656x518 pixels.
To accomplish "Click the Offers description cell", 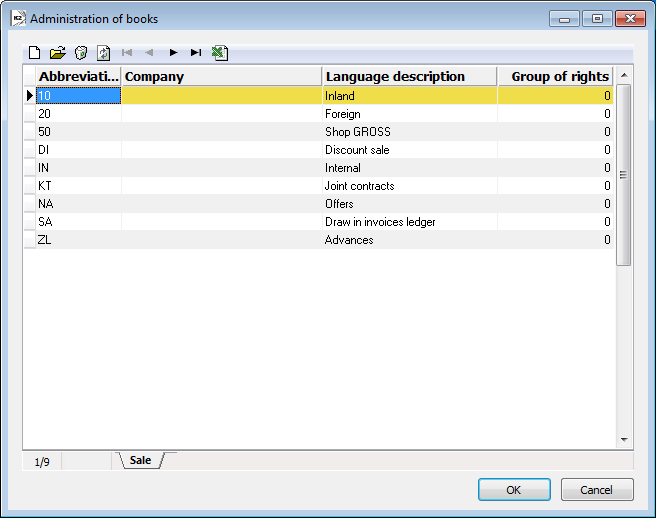I will coord(410,204).
